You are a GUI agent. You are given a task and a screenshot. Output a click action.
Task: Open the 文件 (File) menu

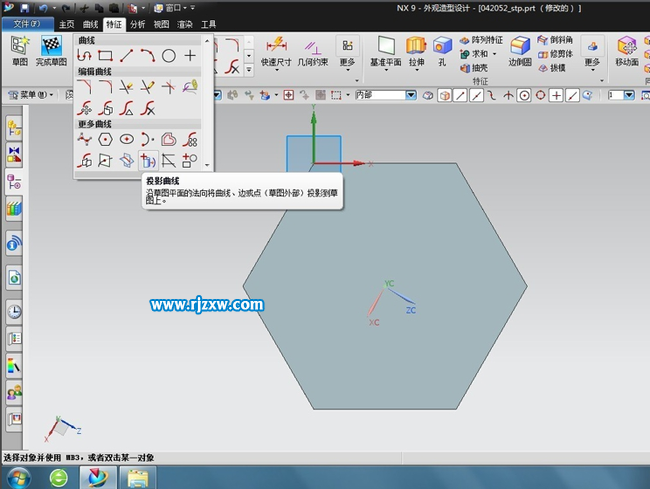tap(27, 23)
